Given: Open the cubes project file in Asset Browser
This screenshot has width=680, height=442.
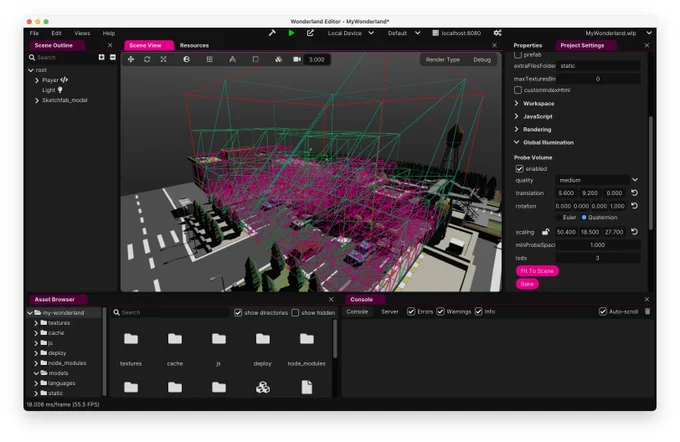Looking at the screenshot, I should point(263,387).
